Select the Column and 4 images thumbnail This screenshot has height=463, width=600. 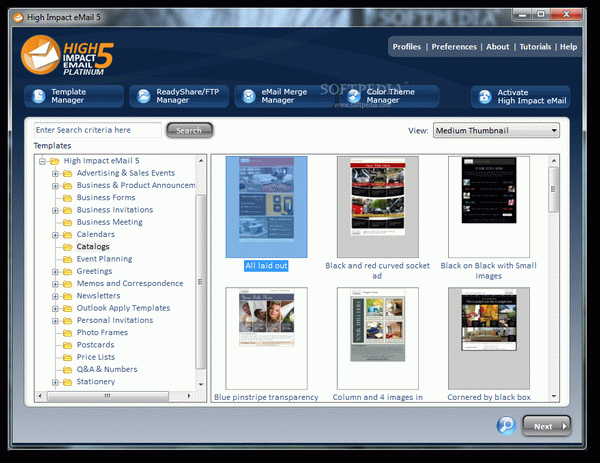[378, 338]
